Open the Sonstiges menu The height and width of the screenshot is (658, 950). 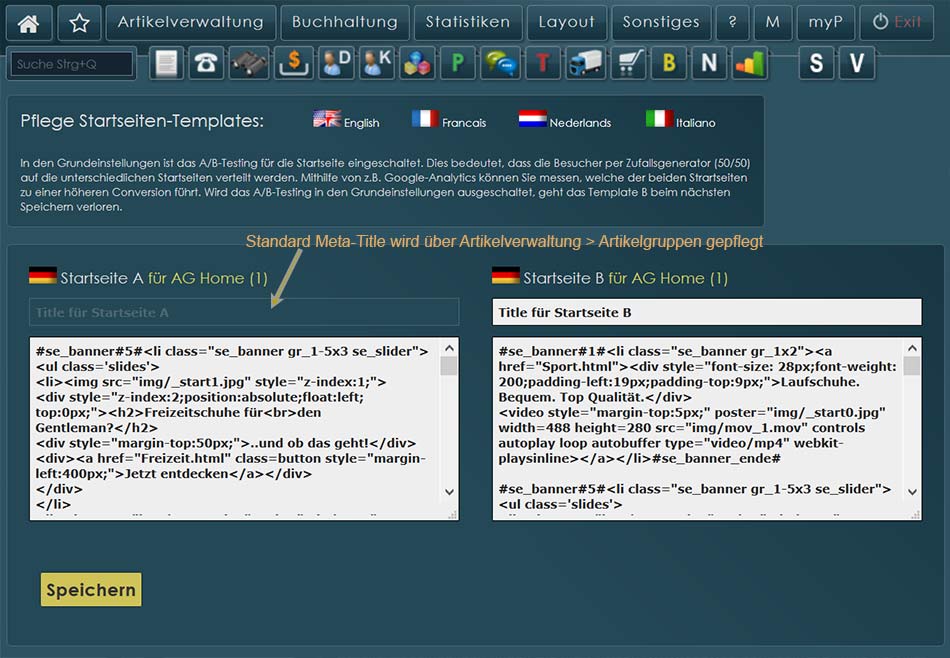(x=661, y=22)
